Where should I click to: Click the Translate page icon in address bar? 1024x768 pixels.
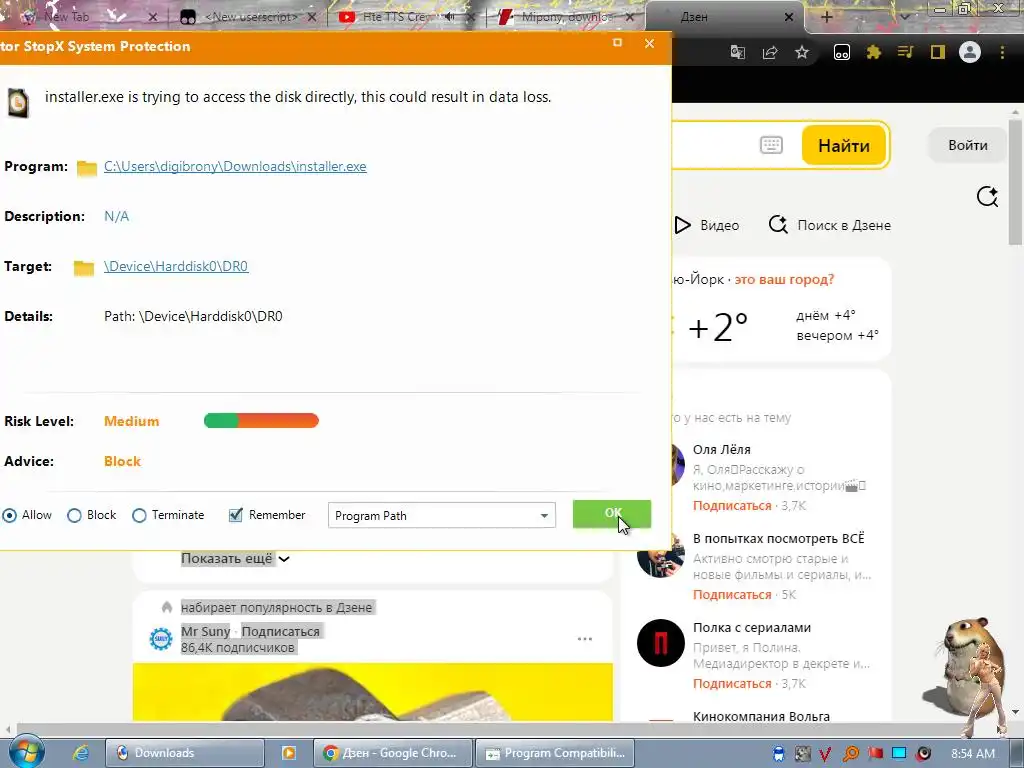point(738,52)
